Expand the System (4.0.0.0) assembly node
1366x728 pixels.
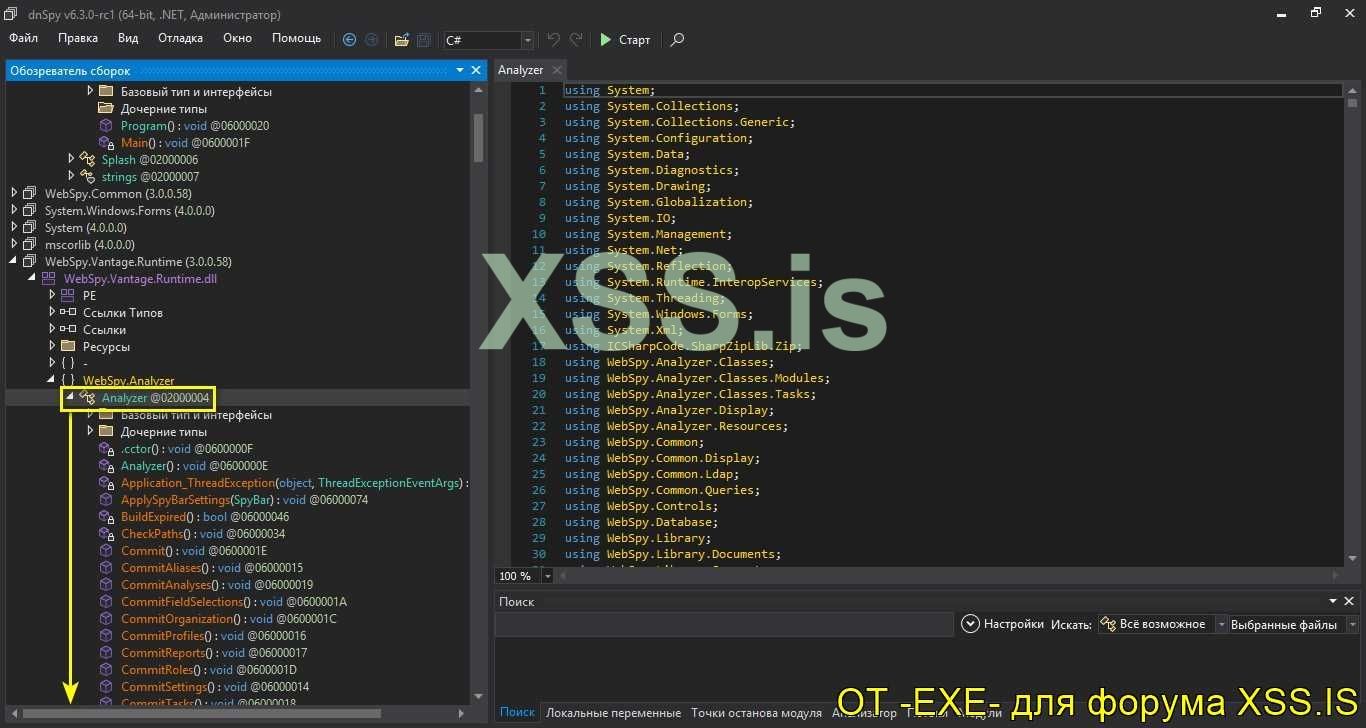(x=14, y=228)
